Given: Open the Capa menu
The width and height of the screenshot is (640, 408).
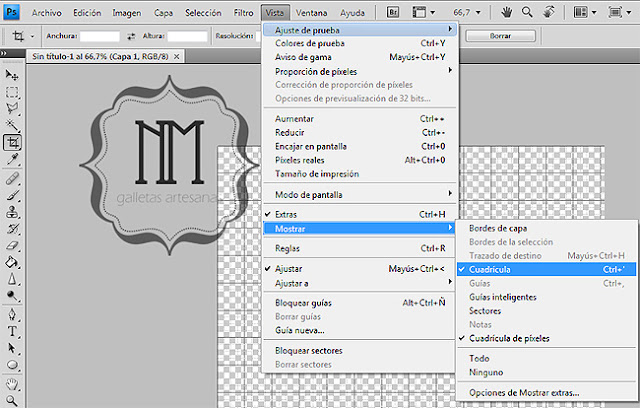Looking at the screenshot, I should pyautogui.click(x=163, y=13).
